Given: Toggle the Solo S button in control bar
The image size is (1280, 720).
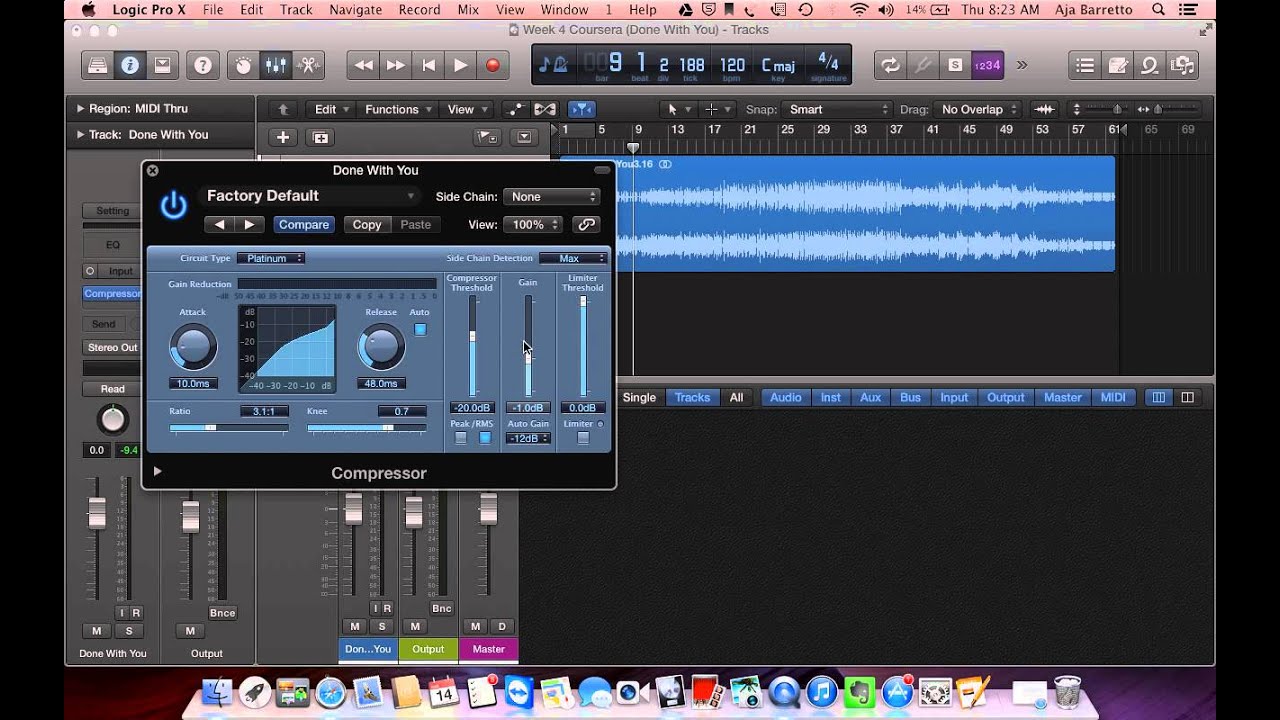Looking at the screenshot, I should click(x=955, y=66).
